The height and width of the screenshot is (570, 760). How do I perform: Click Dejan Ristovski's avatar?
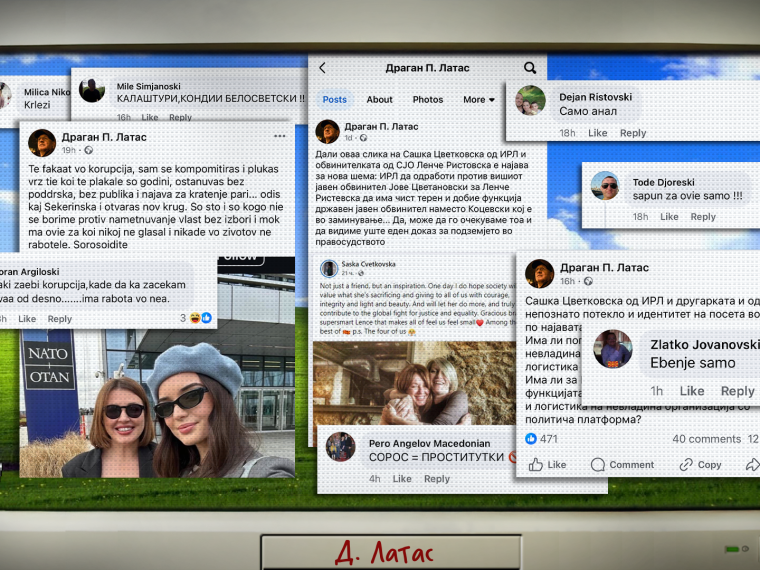click(530, 100)
